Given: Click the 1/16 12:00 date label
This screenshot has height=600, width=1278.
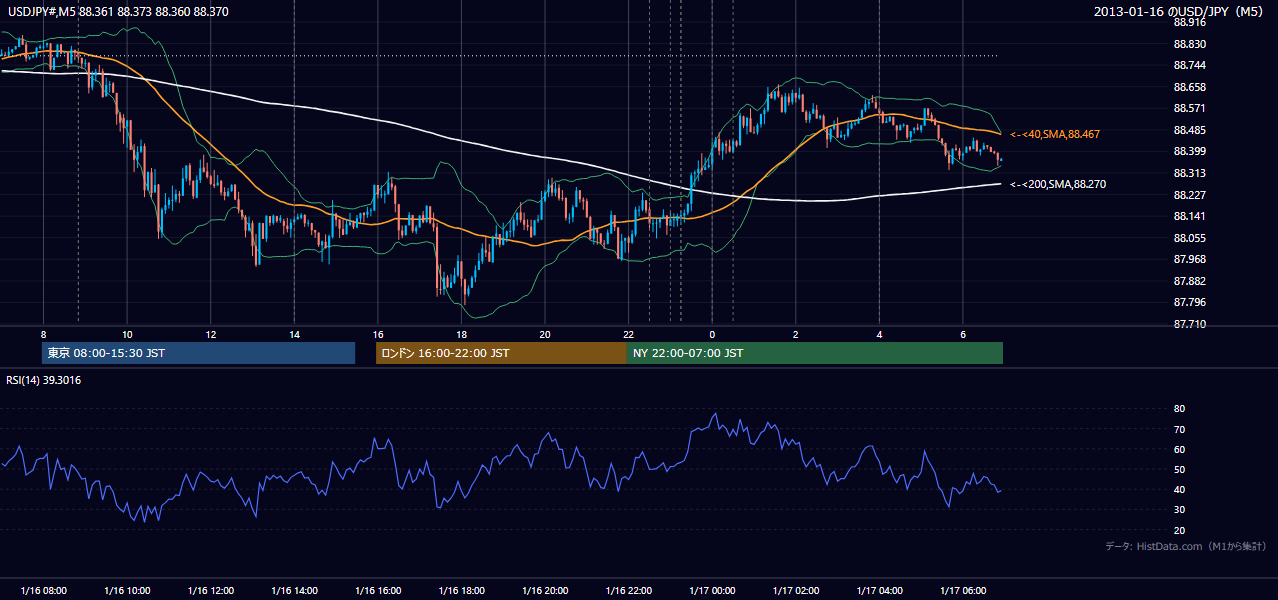Looking at the screenshot, I should point(210,591).
